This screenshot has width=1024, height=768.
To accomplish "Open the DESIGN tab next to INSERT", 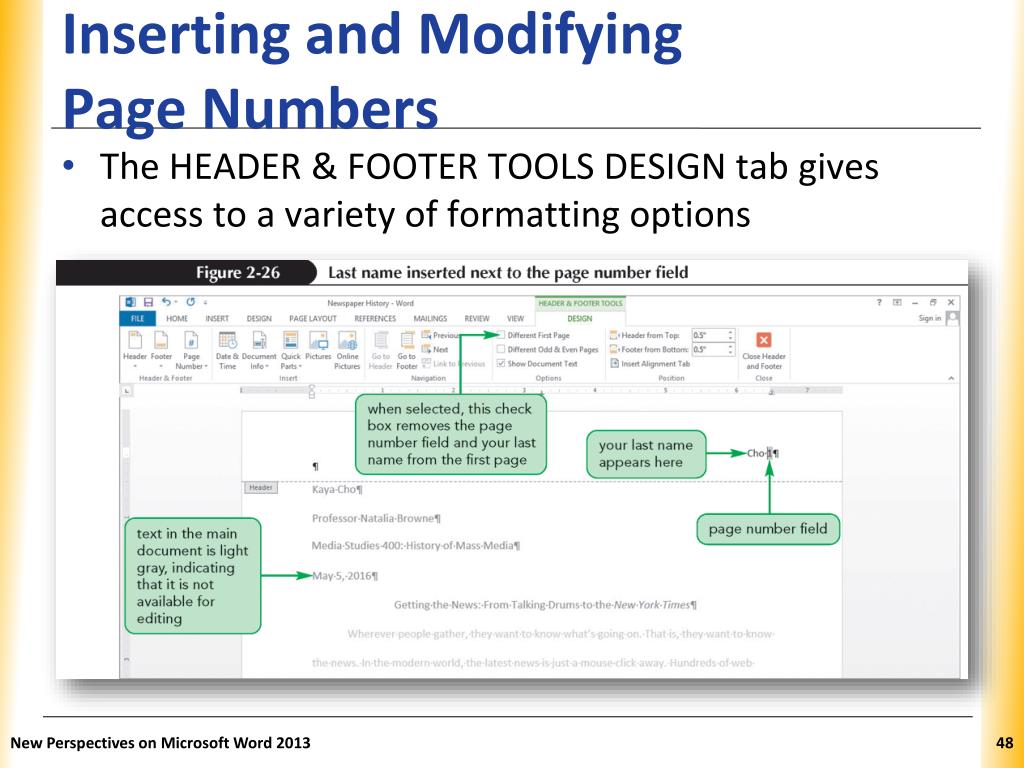I will click(x=259, y=319).
